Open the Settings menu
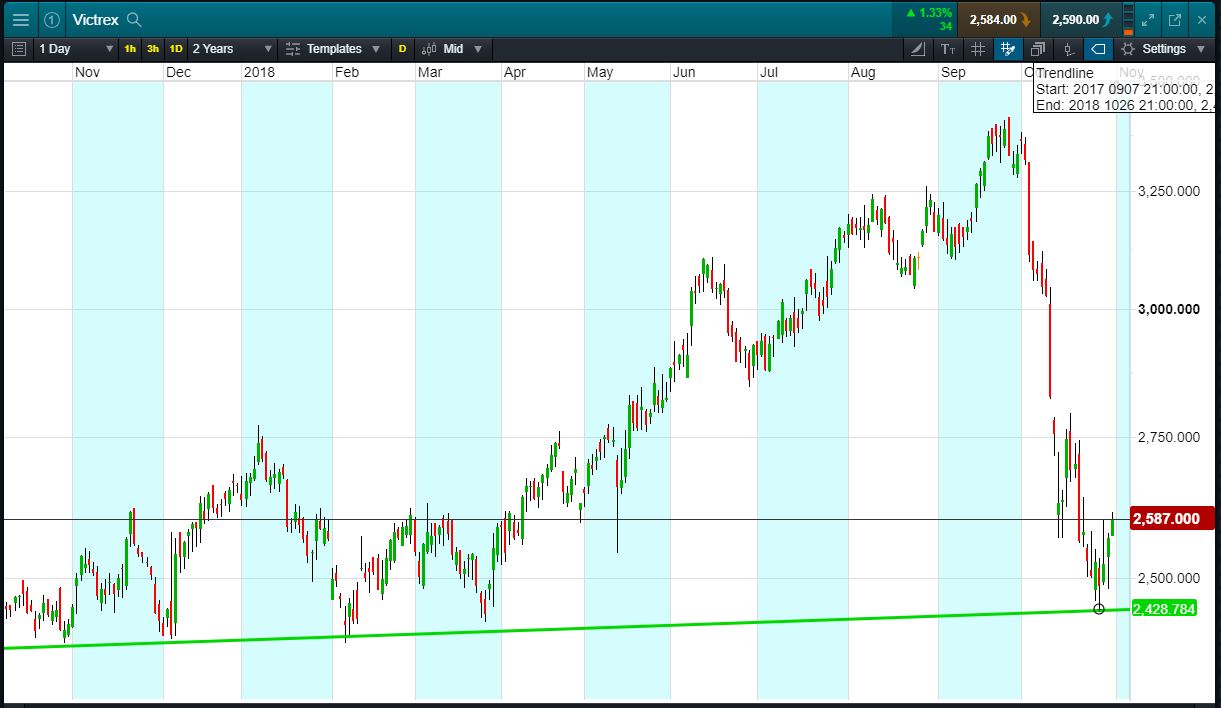The height and width of the screenshot is (708, 1221). coord(1163,49)
